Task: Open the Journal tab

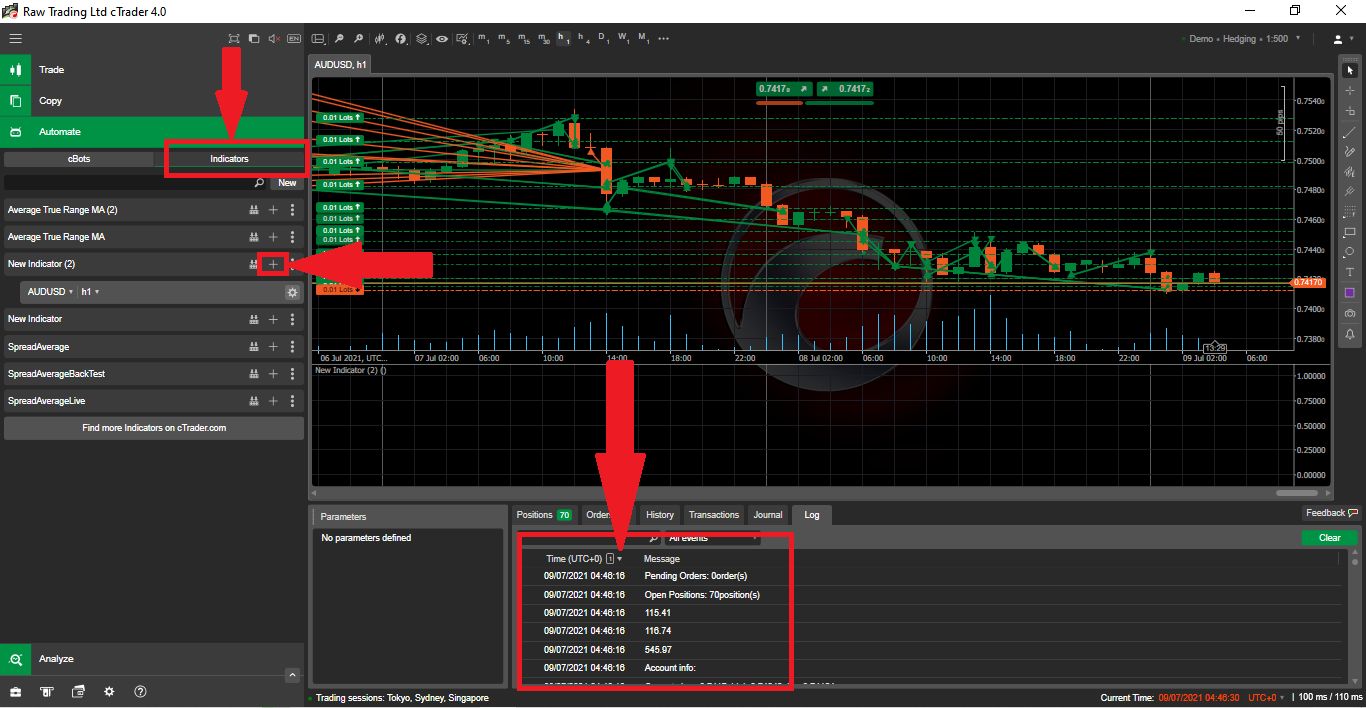Action: coord(768,515)
